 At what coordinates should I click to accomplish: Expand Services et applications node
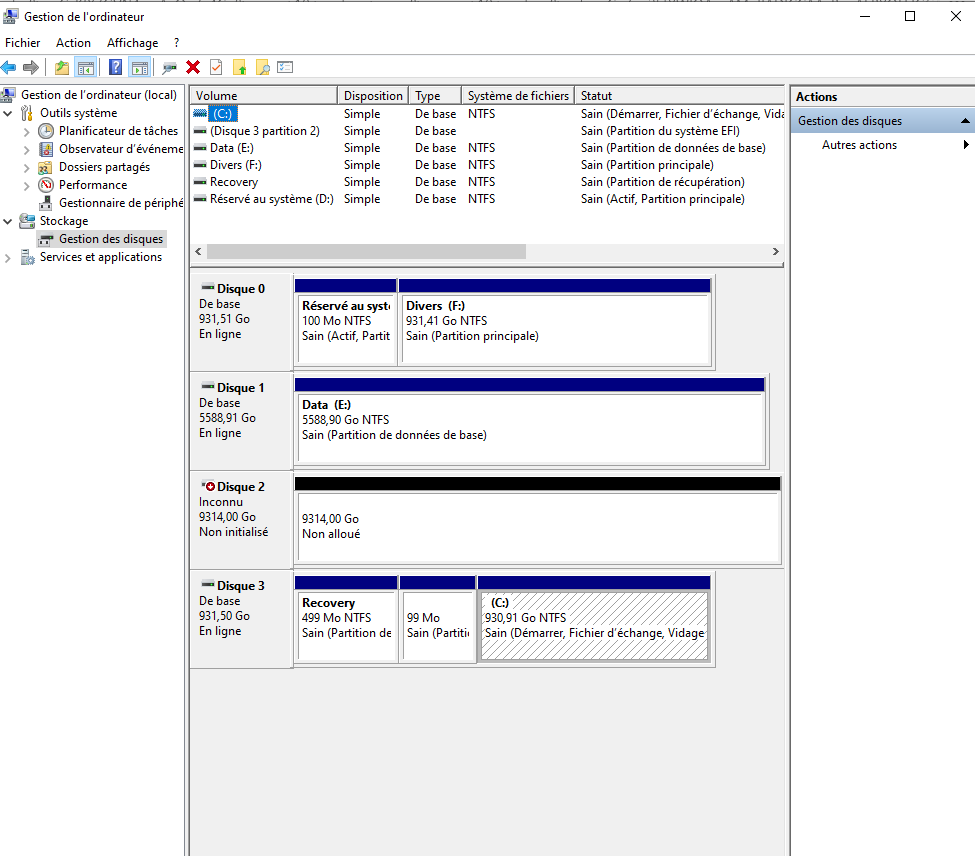(7, 258)
